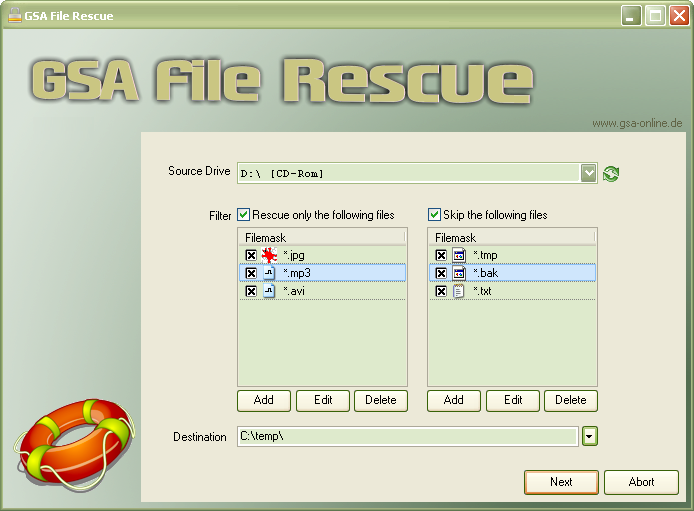The width and height of the screenshot is (694, 511).
Task: Uncheck the *.jpg filemask checkbox
Action: coord(251,256)
